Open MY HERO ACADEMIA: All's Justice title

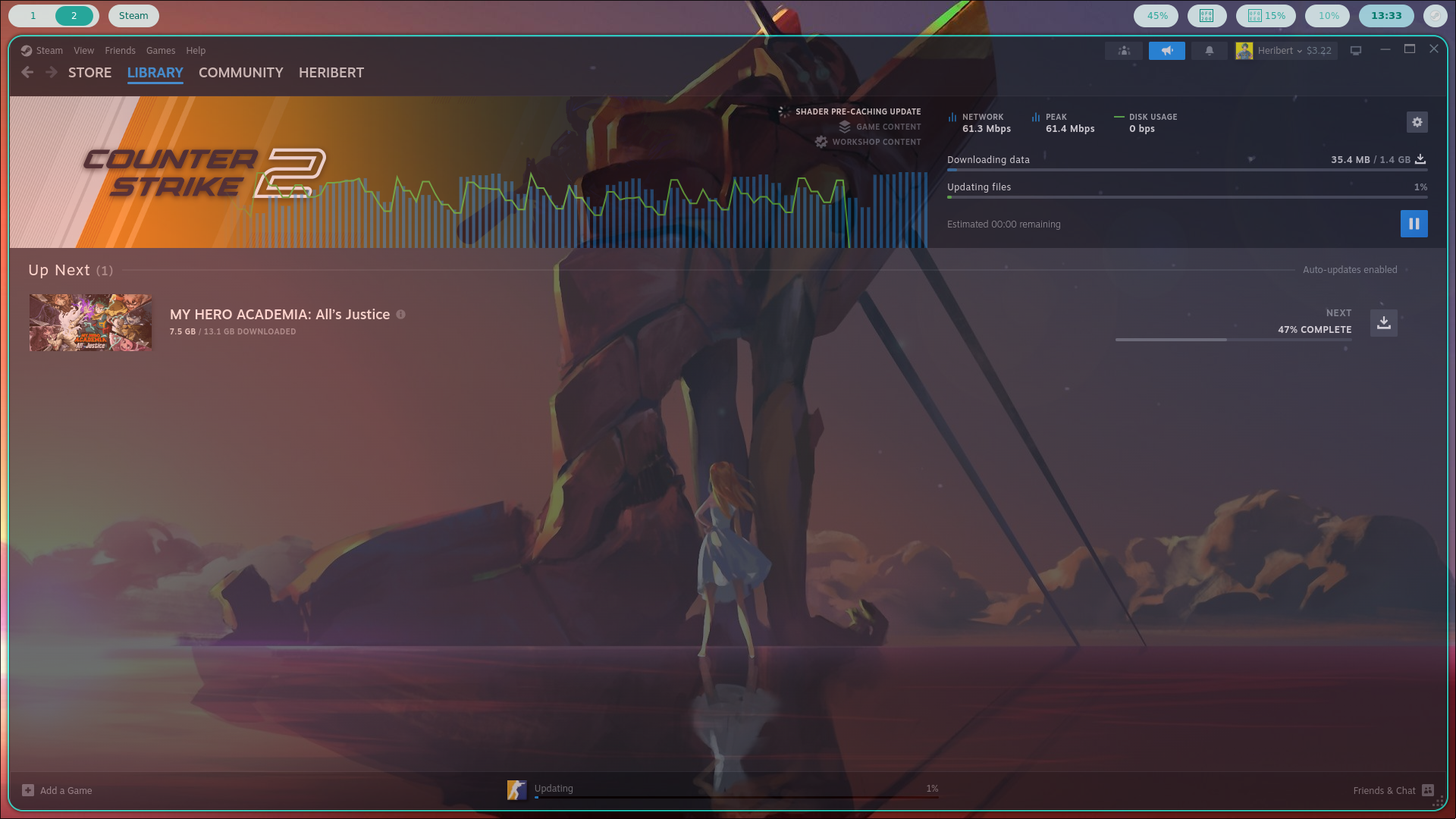pyautogui.click(x=280, y=315)
